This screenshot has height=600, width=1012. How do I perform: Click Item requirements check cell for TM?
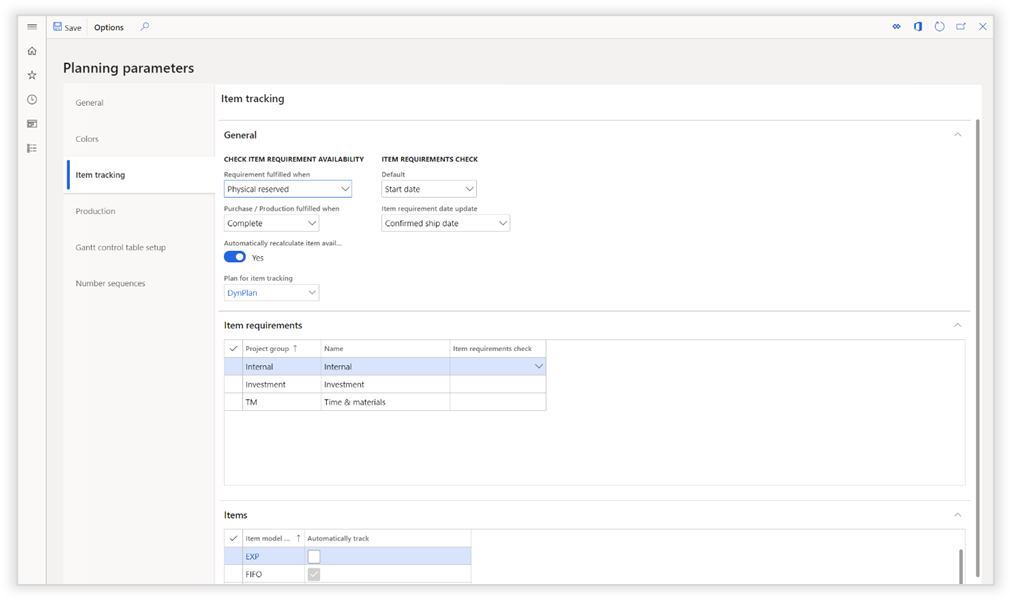(498, 402)
